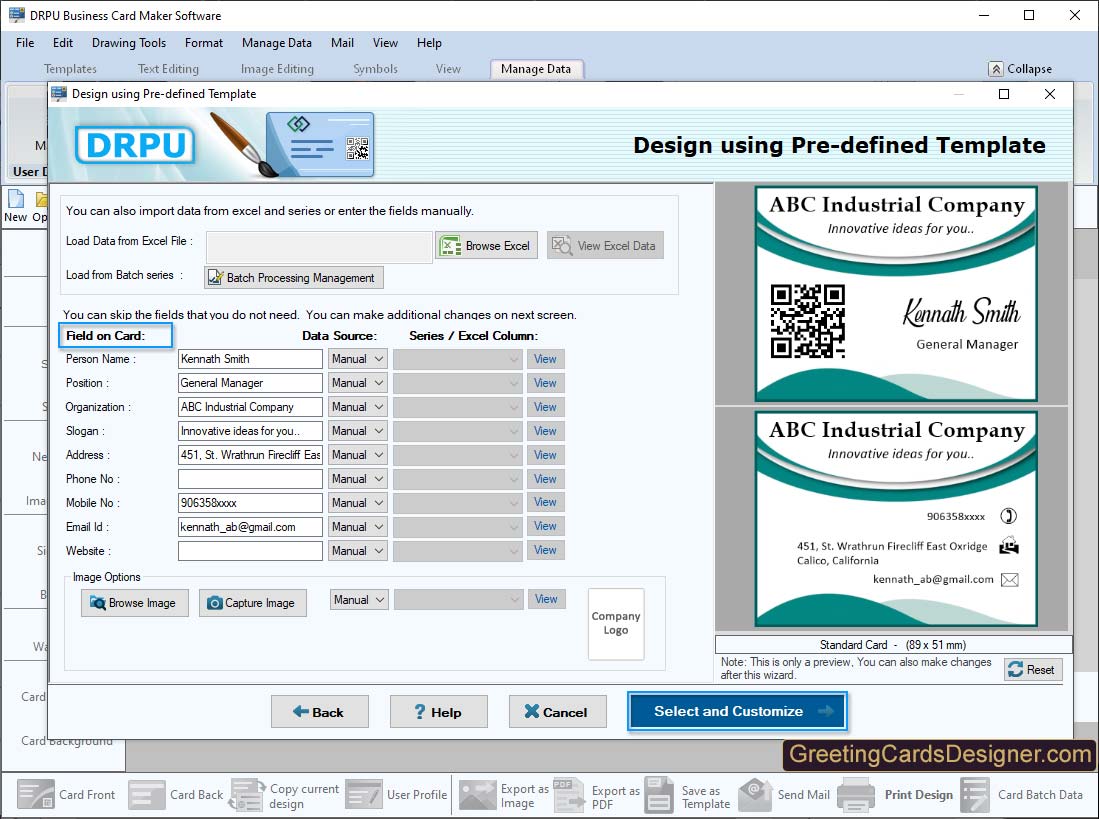Viewport: 1099px width, 819px height.
Task: Open the Person Name data source dropdown
Action: click(x=357, y=359)
